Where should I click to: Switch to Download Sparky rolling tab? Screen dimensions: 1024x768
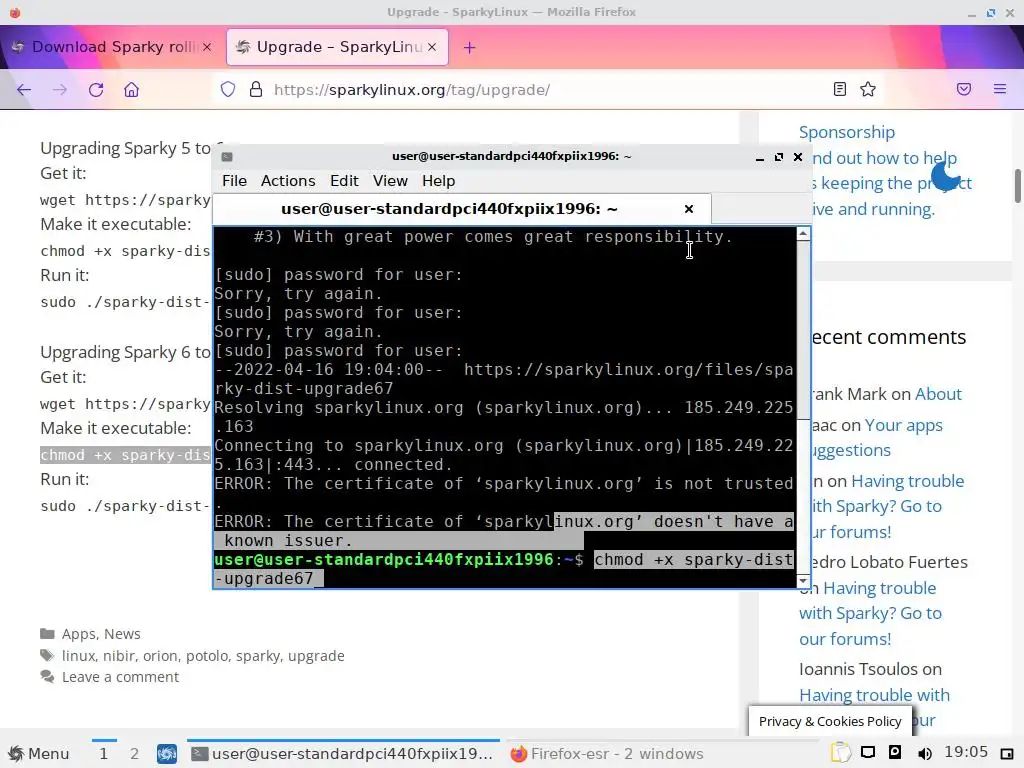[x=110, y=47]
